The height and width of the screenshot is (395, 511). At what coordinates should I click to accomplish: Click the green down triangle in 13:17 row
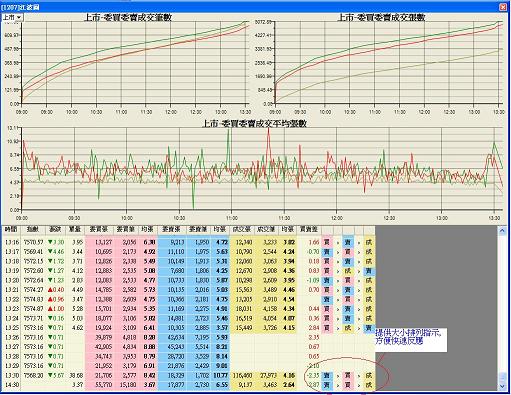click(50, 252)
